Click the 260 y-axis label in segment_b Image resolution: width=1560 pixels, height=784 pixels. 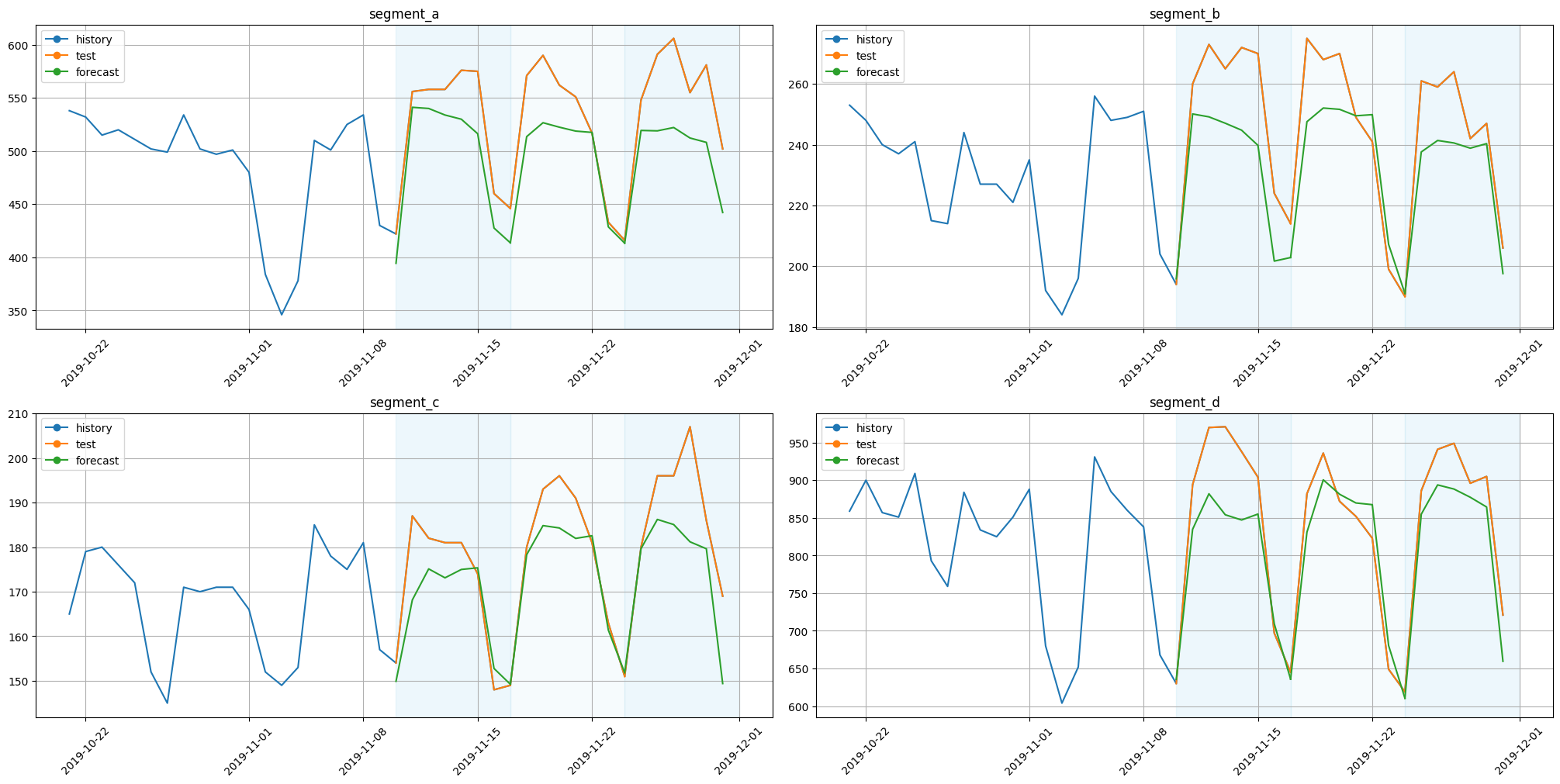coord(801,85)
